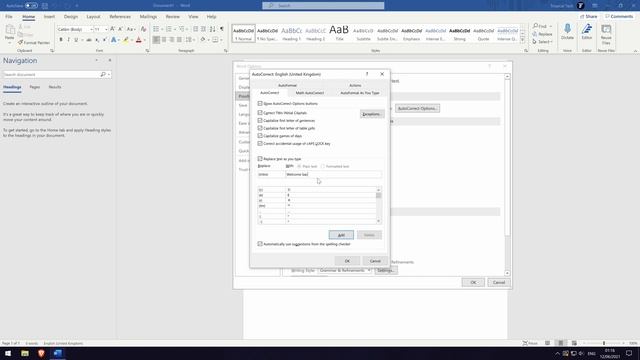This screenshot has height=360, width=640.
Task: Click Clear All Formatting icon
Action: click(143, 29)
